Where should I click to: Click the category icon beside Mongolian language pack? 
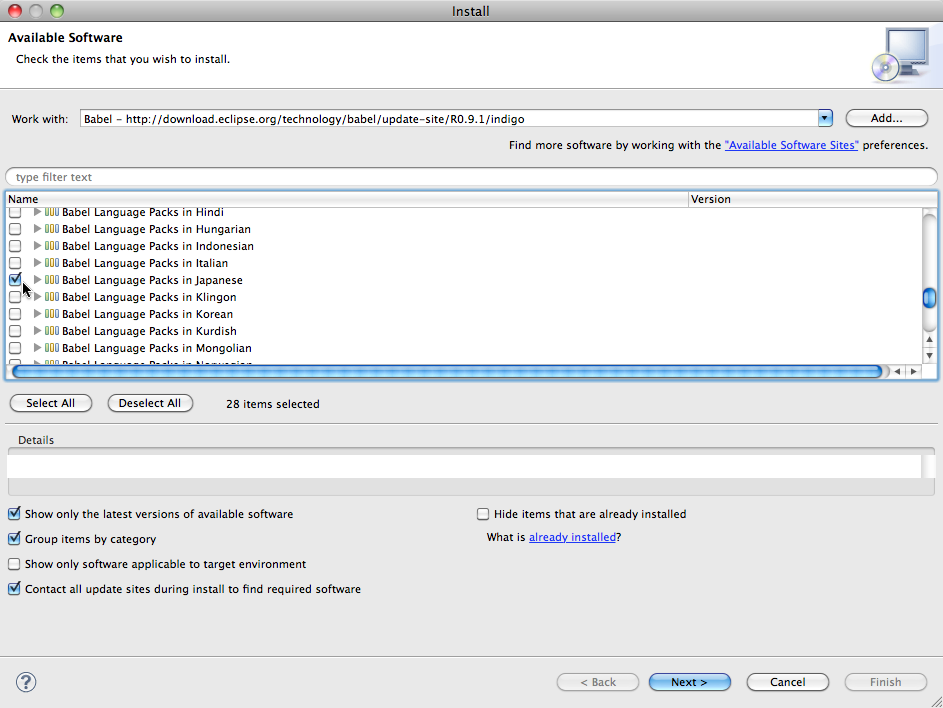52,348
